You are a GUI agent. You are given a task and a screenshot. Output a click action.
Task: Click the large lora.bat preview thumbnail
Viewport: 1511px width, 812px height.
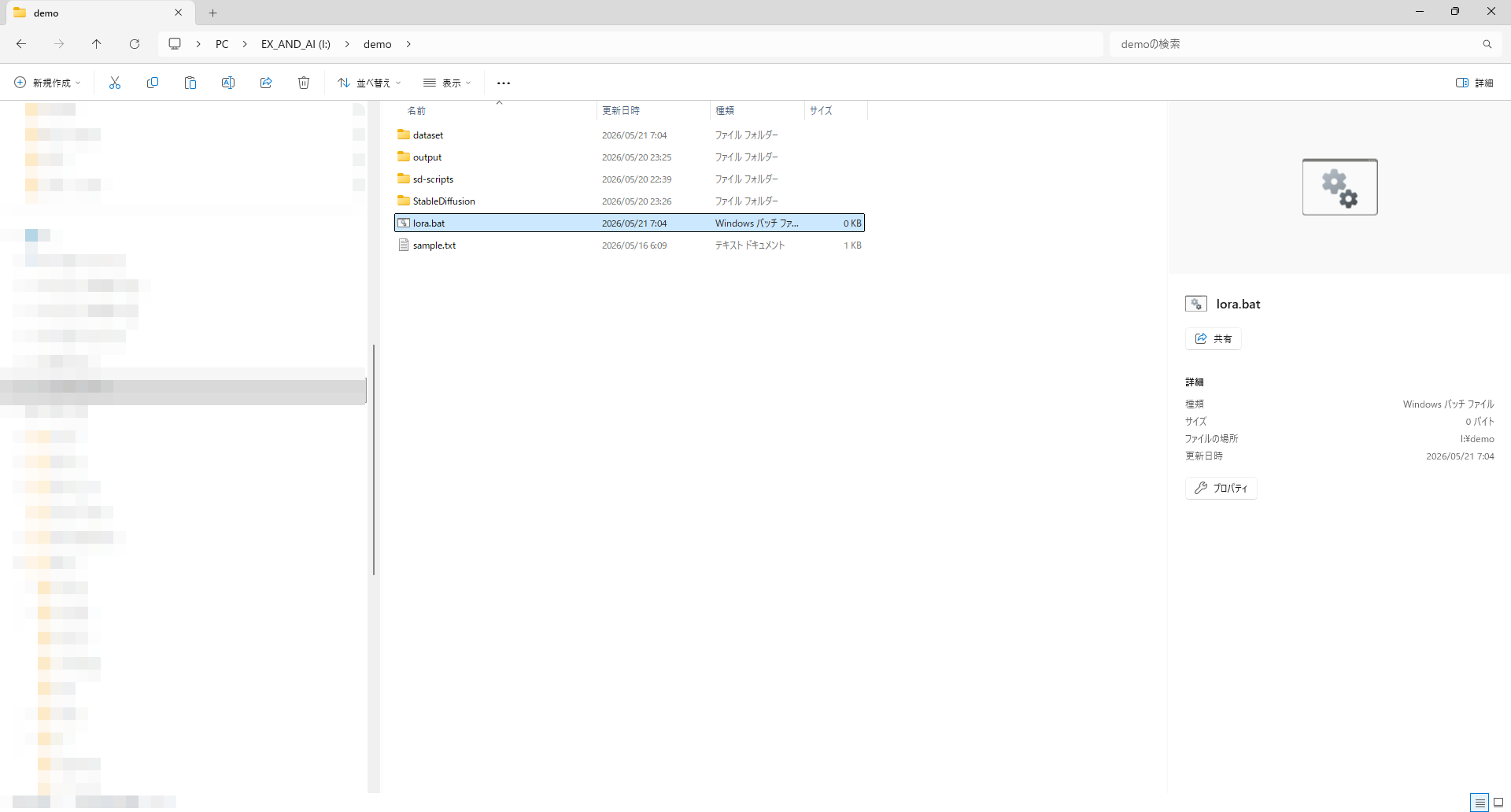[x=1339, y=187]
